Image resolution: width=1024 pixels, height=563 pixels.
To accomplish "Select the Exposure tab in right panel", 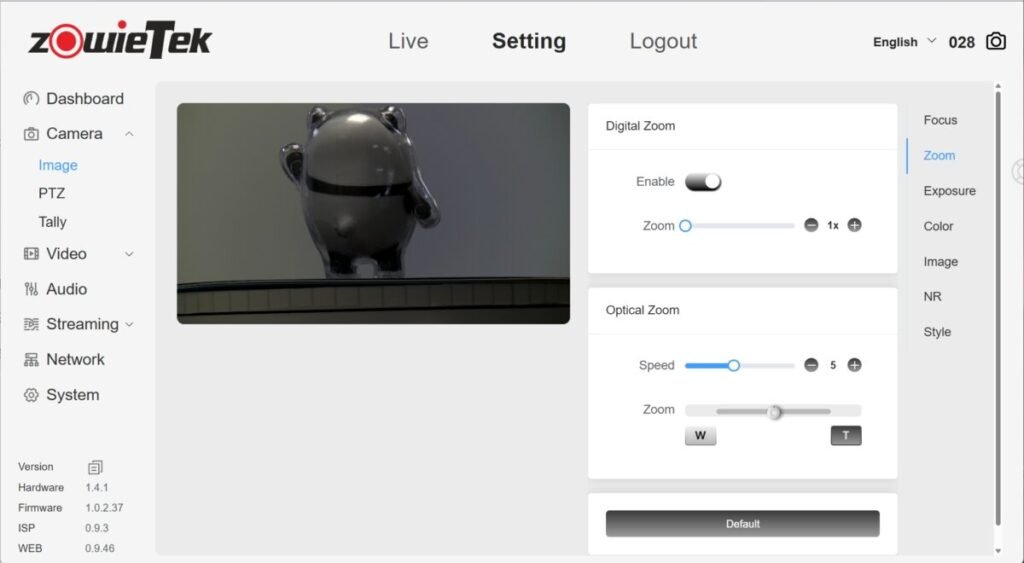I will [x=949, y=191].
